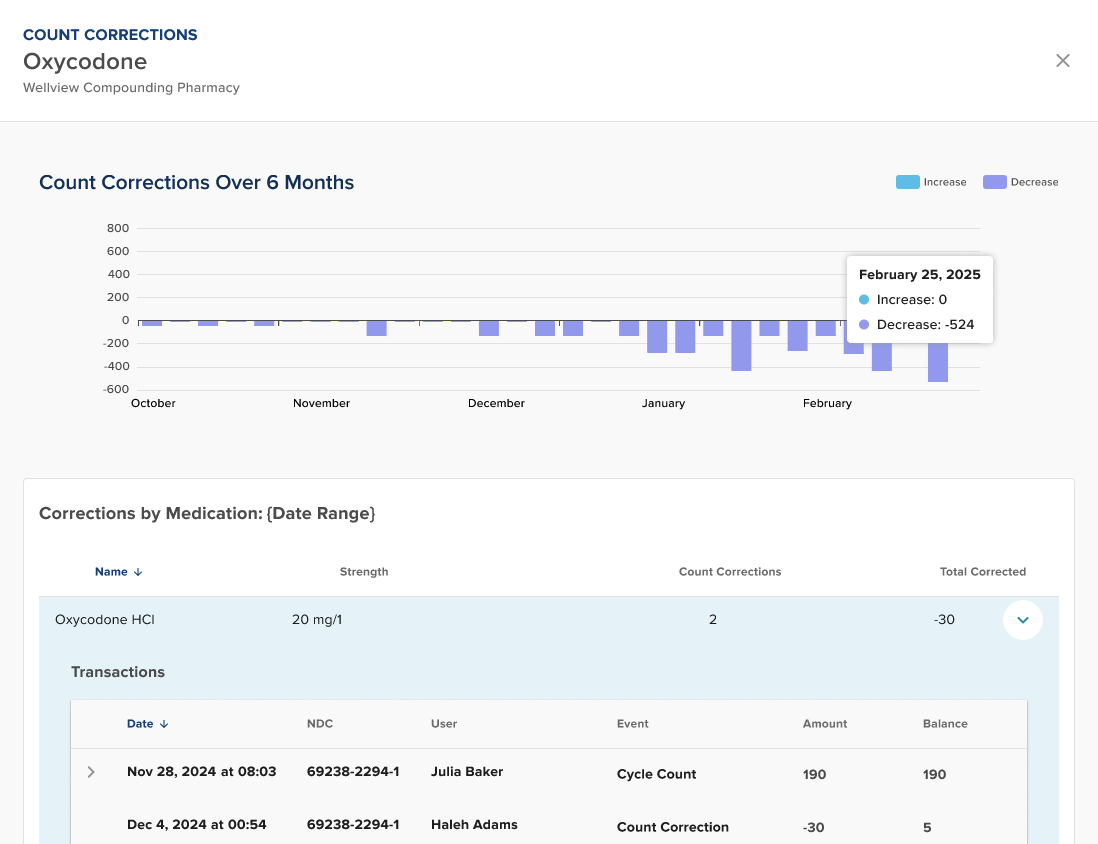
Task: Click the Amount column header
Action: click(x=825, y=724)
